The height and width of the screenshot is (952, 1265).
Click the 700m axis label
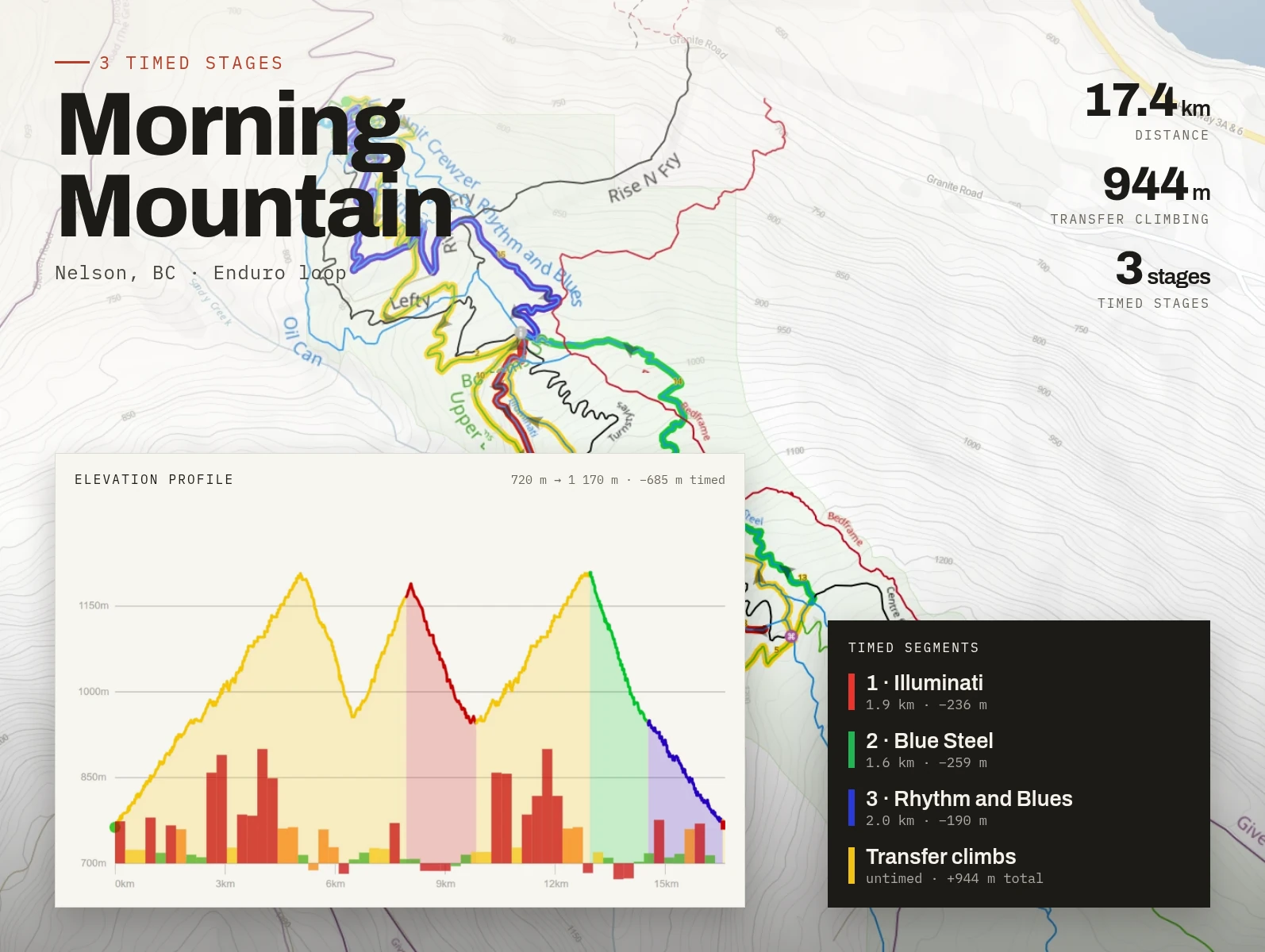point(94,862)
